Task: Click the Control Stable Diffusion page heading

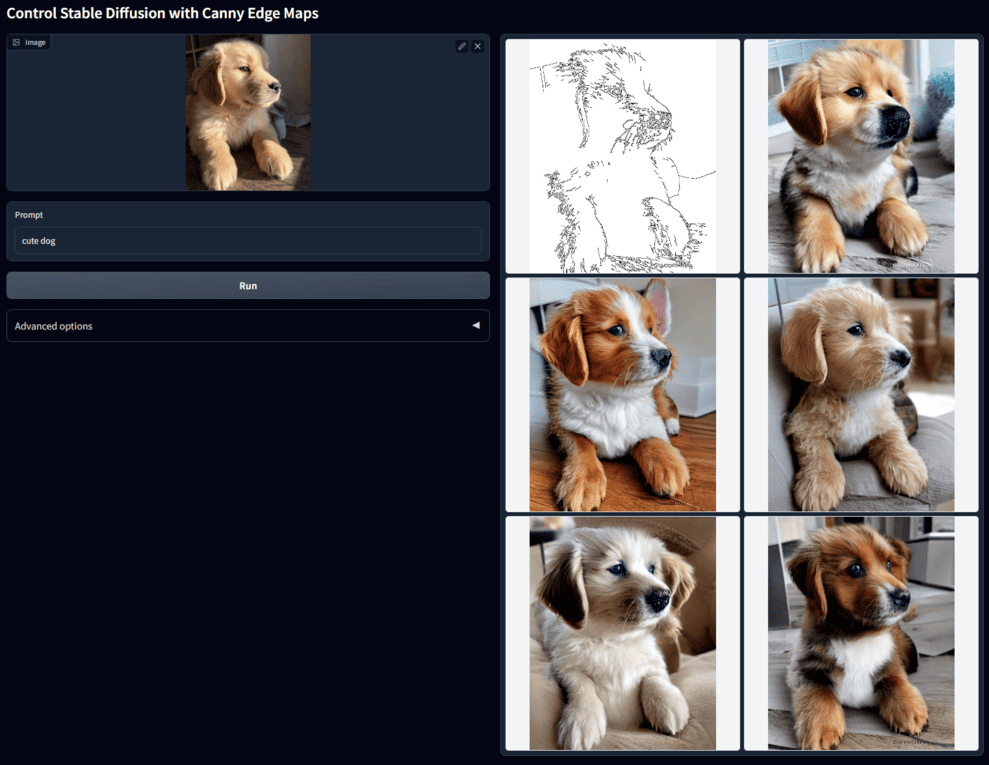Action: point(162,14)
